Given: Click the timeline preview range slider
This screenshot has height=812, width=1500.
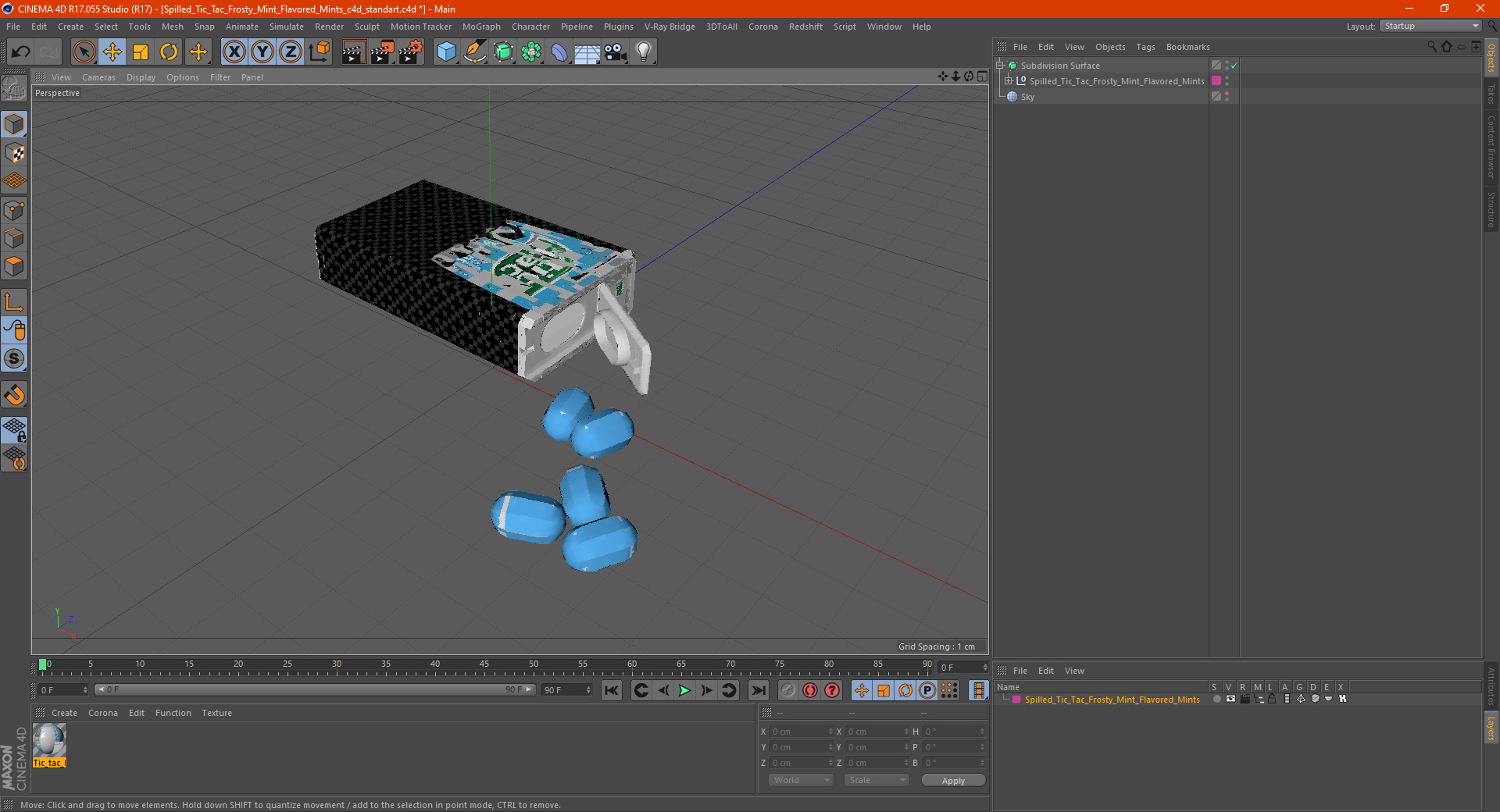Looking at the screenshot, I should coord(315,690).
